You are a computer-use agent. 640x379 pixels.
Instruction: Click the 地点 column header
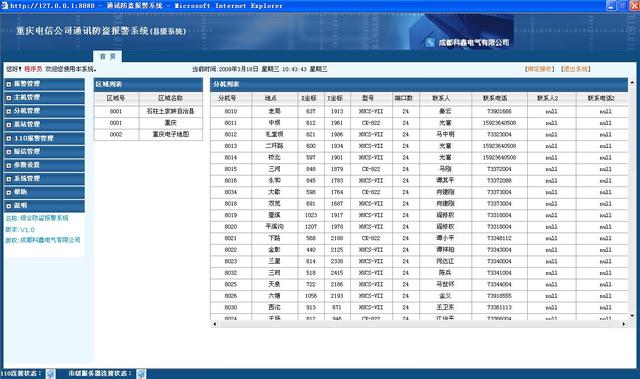[x=275, y=98]
